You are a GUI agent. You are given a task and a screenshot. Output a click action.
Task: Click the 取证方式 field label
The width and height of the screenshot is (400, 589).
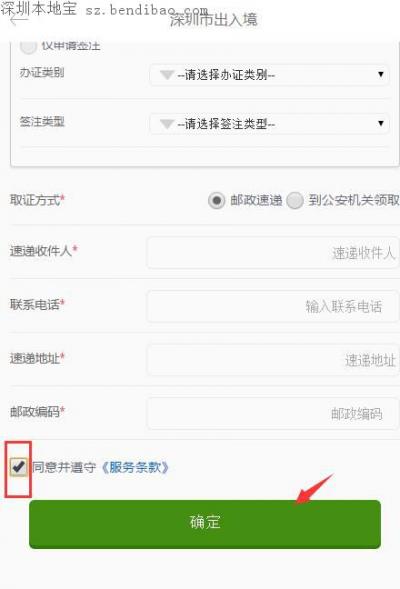click(x=37, y=200)
